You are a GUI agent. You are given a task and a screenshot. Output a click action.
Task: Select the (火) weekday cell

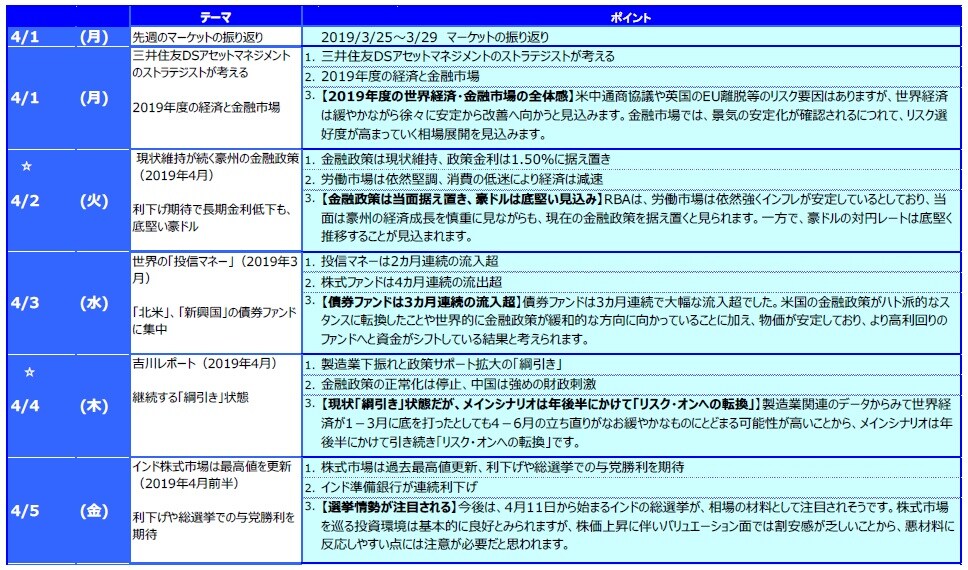tap(93, 200)
